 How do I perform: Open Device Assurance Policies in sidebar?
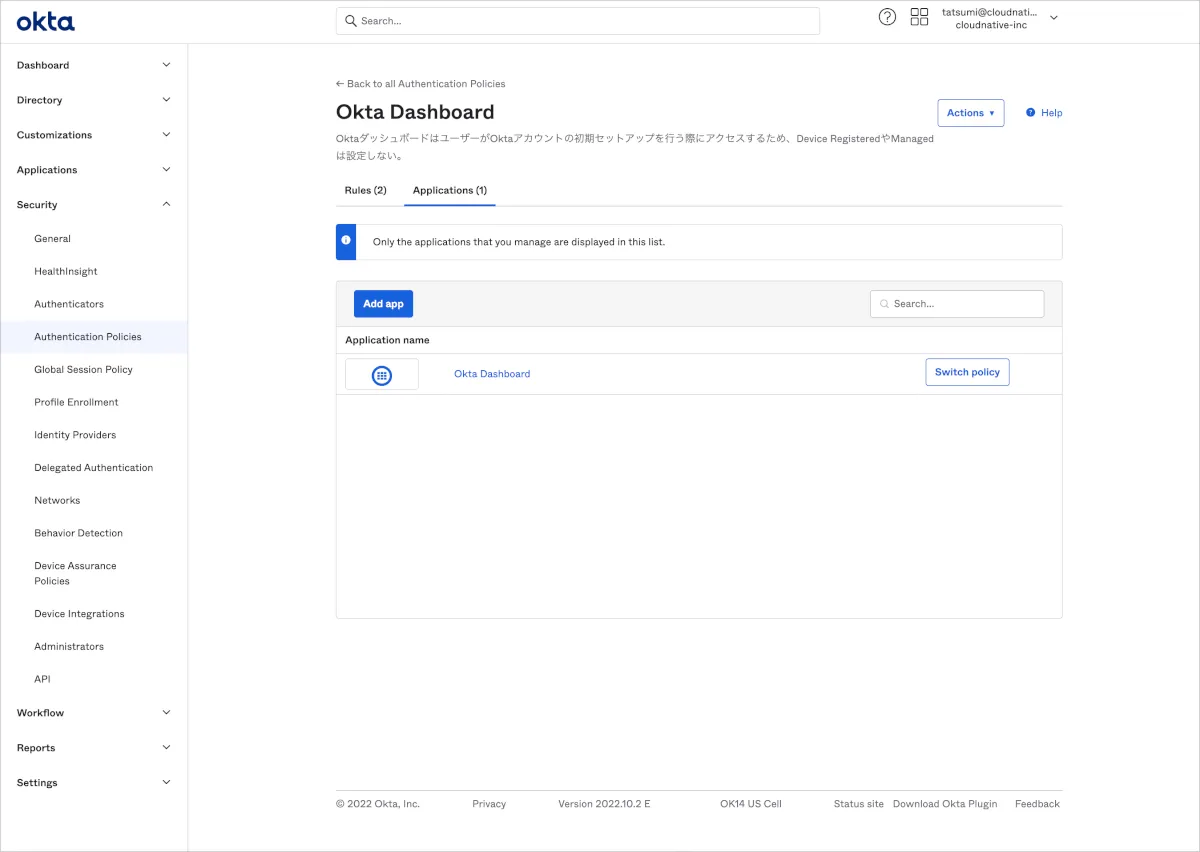75,573
